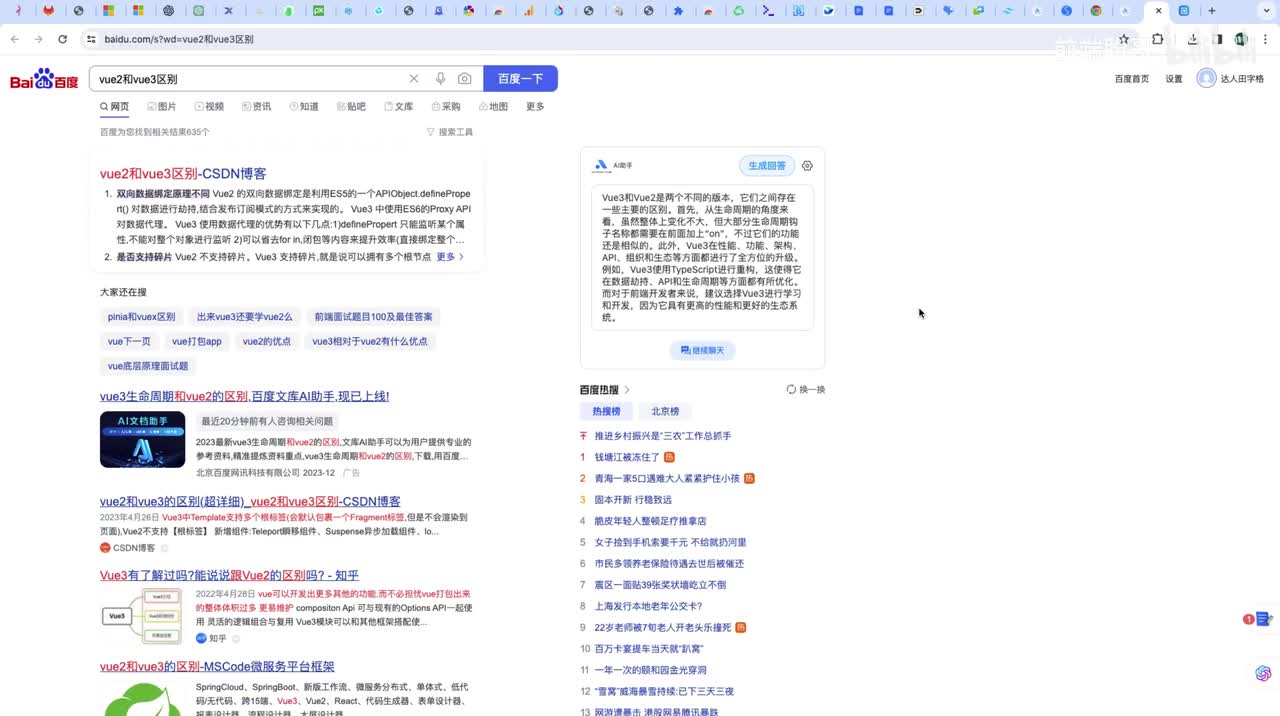Bookmark this page with the star icon

pos(1124,39)
